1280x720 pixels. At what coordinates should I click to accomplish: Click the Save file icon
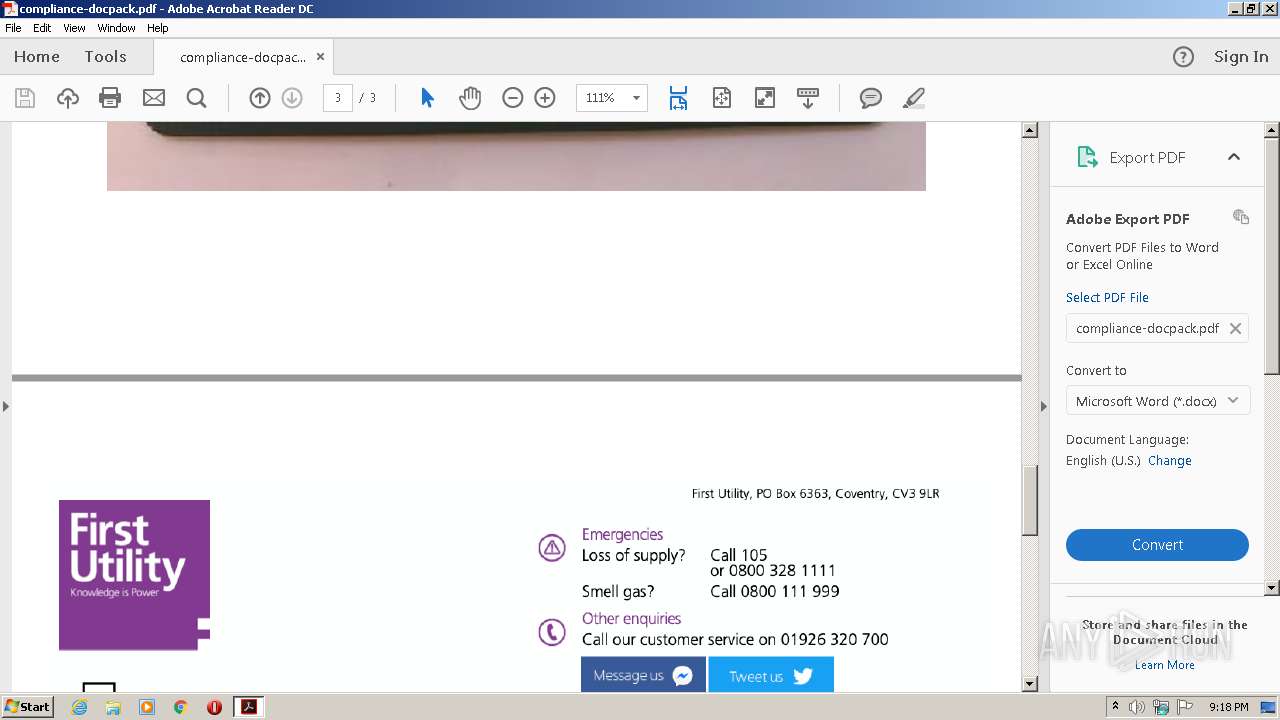(x=25, y=98)
